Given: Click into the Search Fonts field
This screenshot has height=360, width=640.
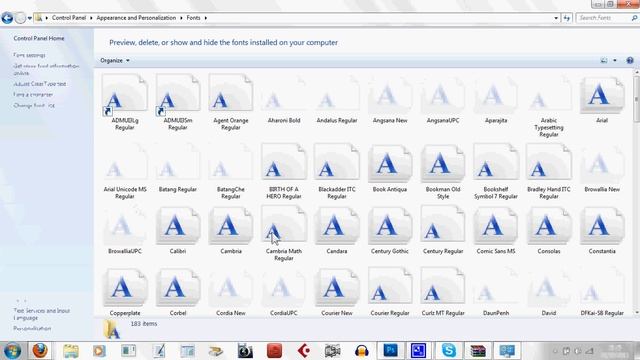Looking at the screenshot, I should tap(606, 18).
